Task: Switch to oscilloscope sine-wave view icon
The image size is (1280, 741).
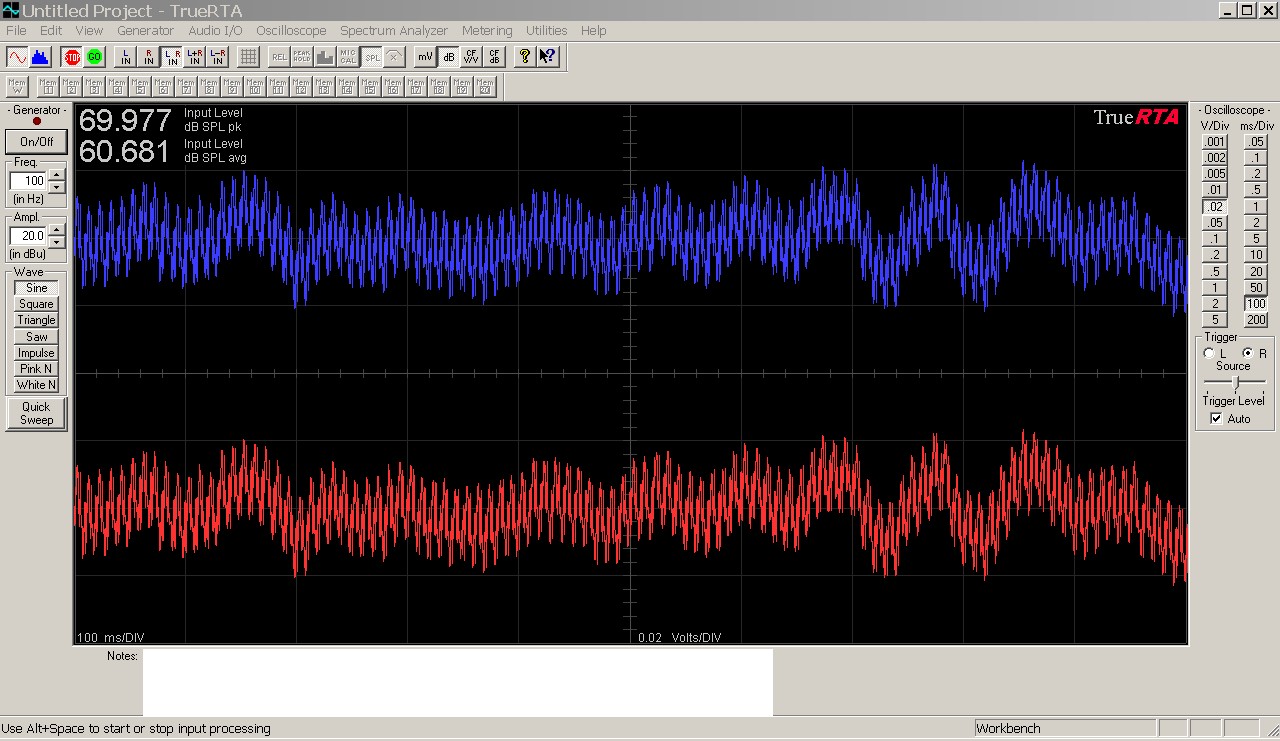Action: click(17, 57)
